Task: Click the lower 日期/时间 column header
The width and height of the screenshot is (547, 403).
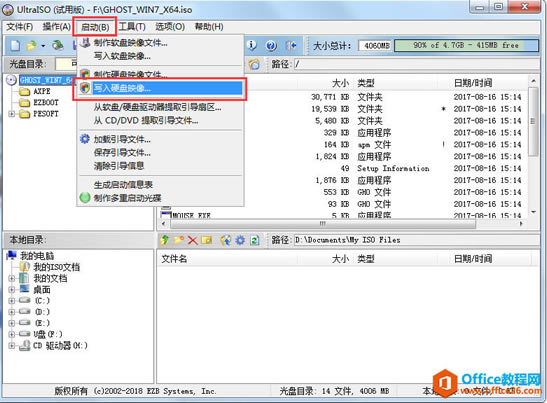Action: [473, 259]
